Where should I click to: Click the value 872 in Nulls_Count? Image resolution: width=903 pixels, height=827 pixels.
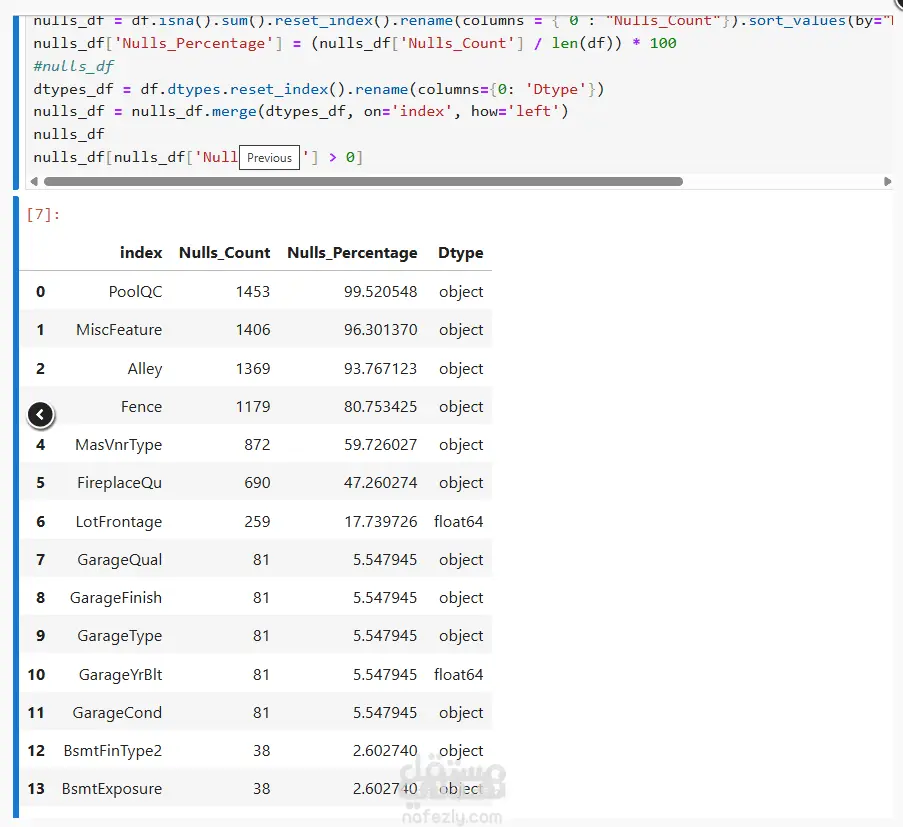click(257, 445)
